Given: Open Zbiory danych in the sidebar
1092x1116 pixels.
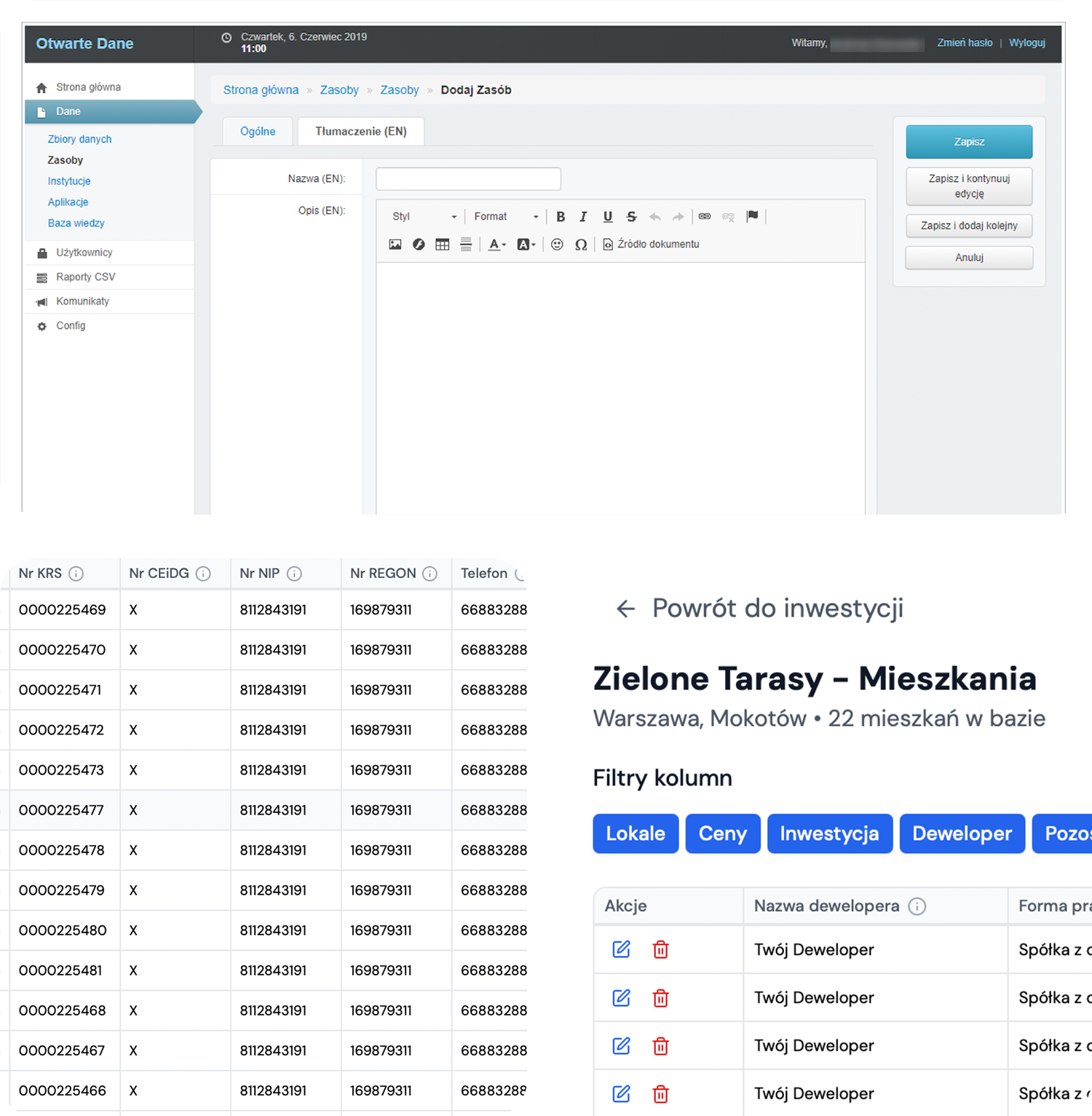Looking at the screenshot, I should coord(79,139).
